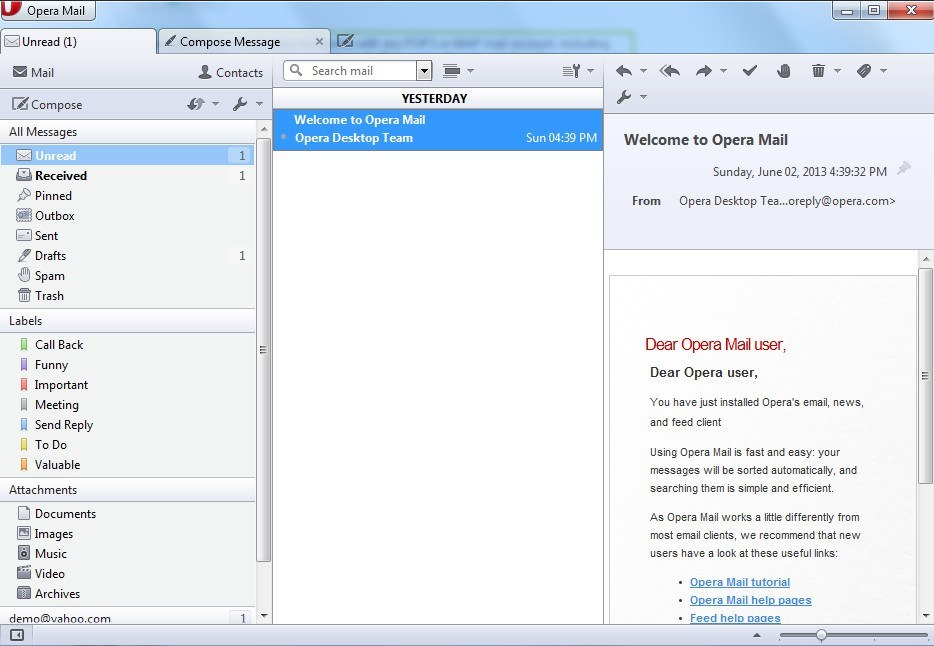
Task: Click wrench icon in message toolbar
Action: [x=624, y=96]
